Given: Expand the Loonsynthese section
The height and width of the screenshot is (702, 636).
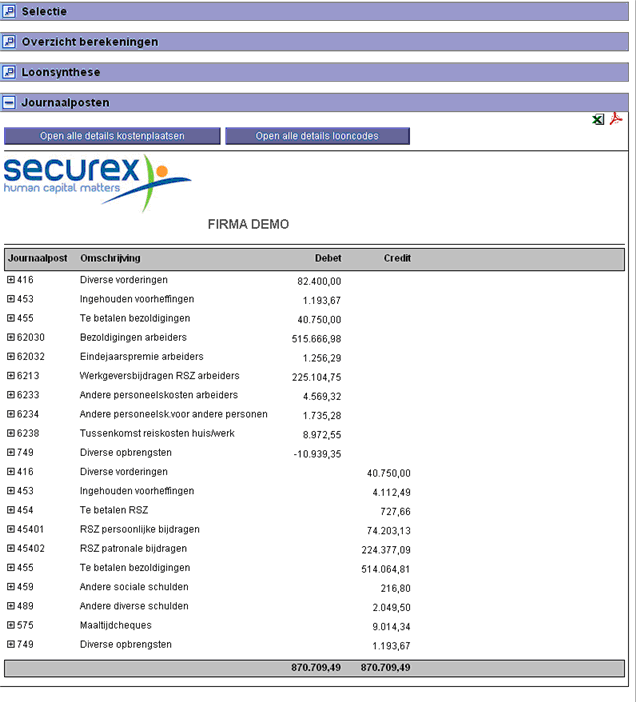Looking at the screenshot, I should tap(9, 72).
